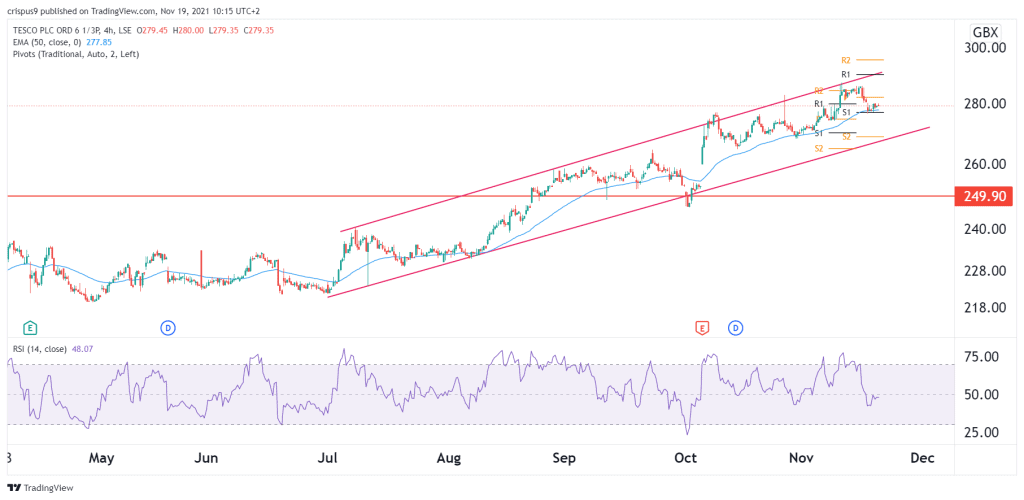Screen dimensions: 1024x500
Task: Click the May label on time axis
Action: coord(101,459)
